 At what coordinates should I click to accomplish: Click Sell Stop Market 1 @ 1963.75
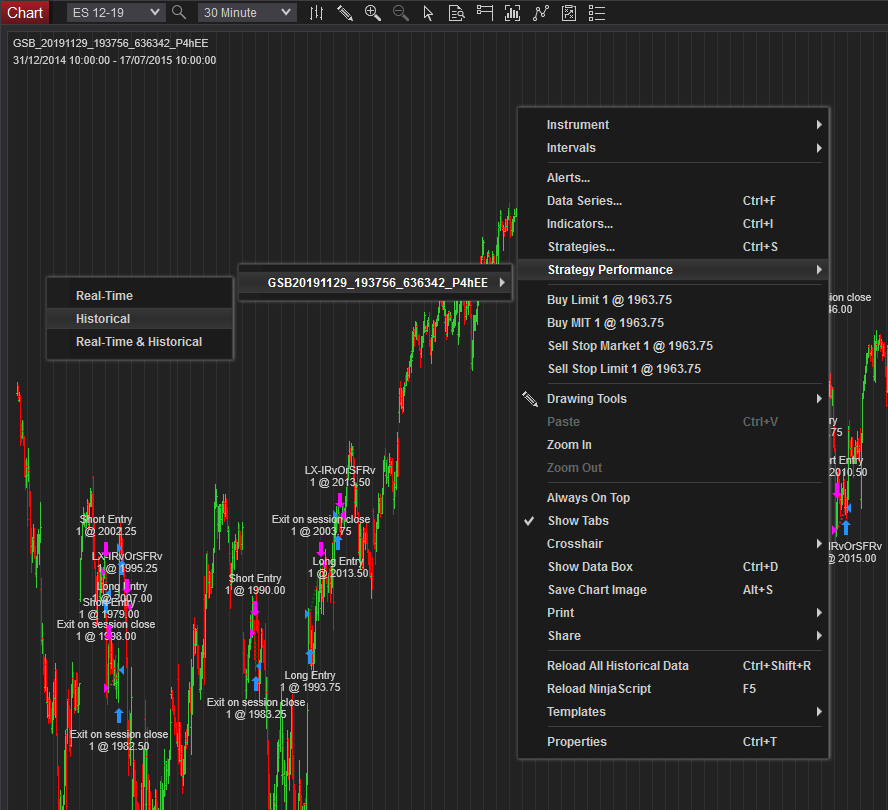630,346
